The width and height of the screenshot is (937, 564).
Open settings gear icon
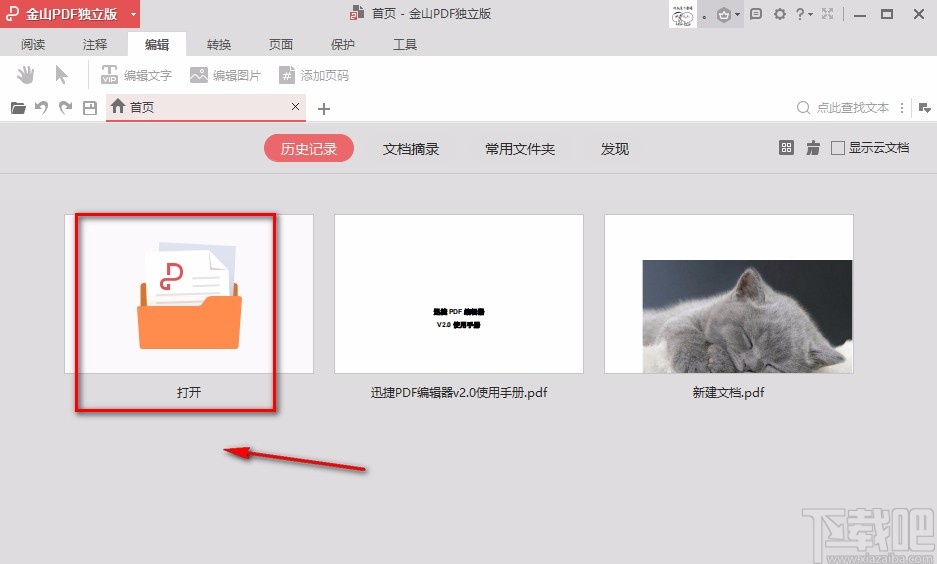click(x=780, y=14)
